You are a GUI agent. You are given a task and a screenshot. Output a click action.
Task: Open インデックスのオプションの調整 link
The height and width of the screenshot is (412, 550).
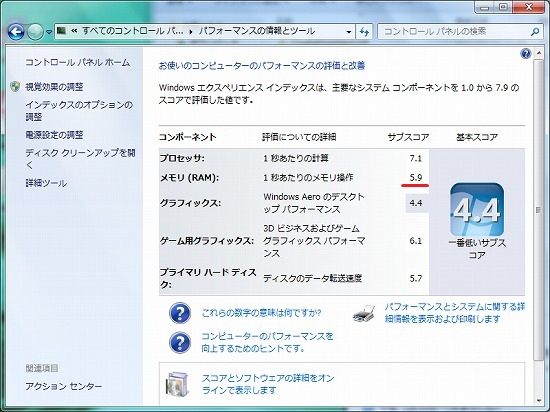point(79,110)
